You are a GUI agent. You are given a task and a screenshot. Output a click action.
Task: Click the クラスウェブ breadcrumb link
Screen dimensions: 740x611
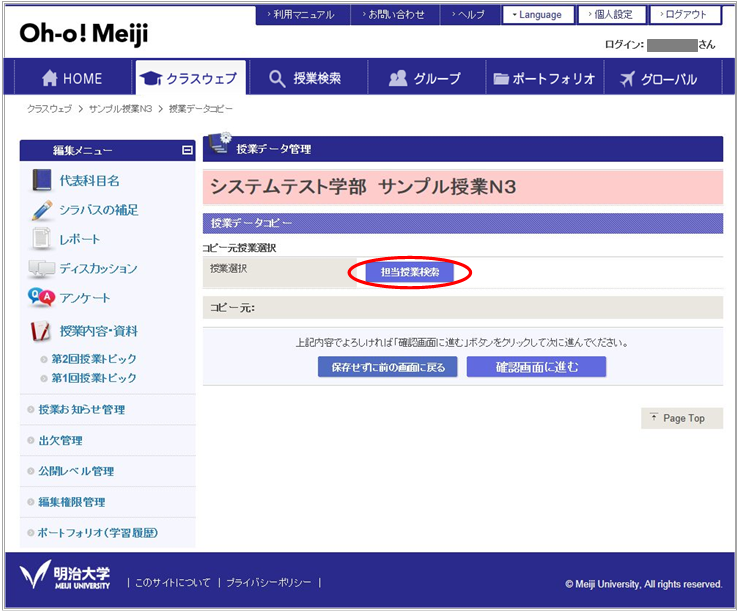pyautogui.click(x=50, y=109)
